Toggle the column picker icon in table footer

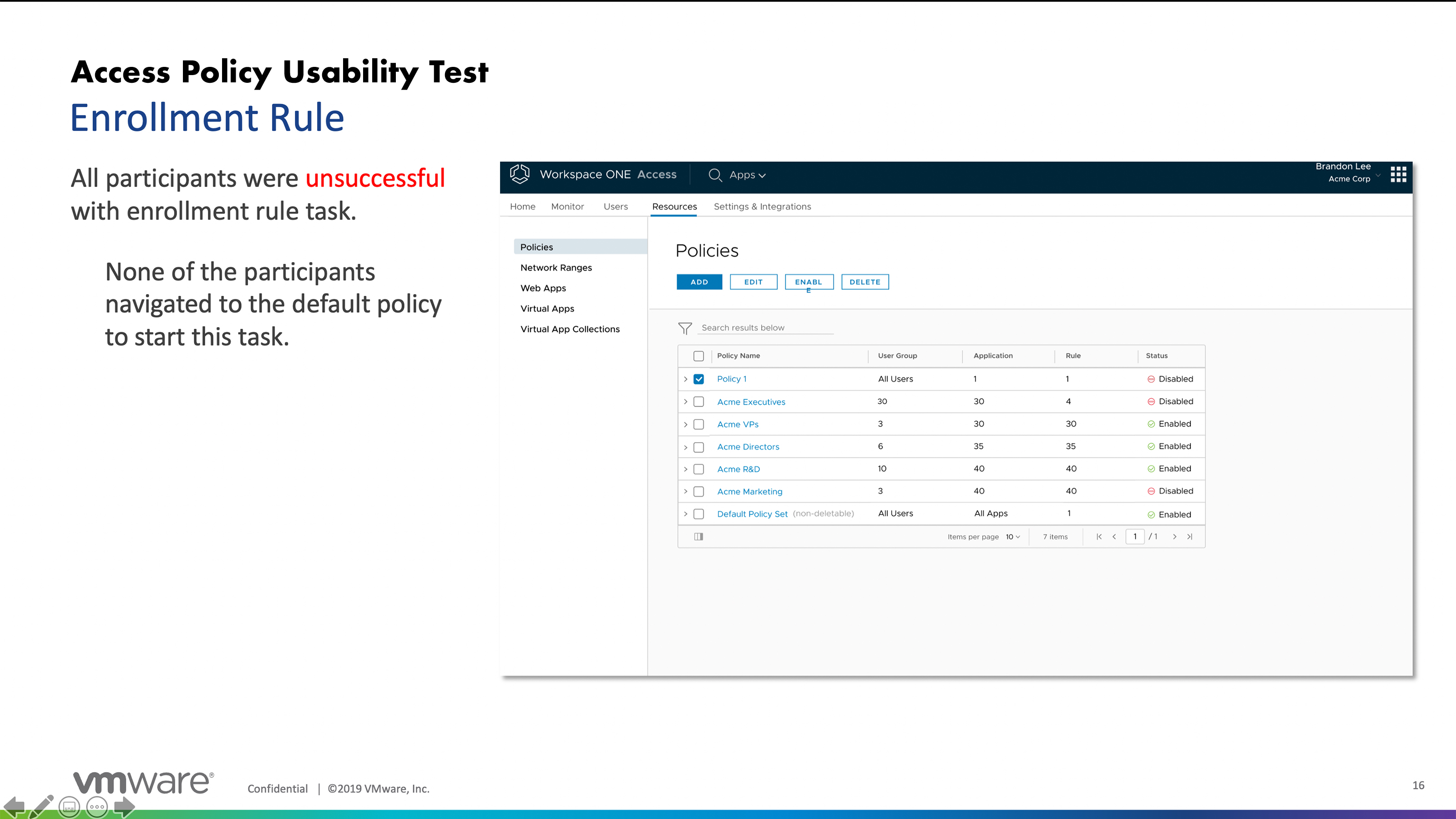pyautogui.click(x=698, y=536)
